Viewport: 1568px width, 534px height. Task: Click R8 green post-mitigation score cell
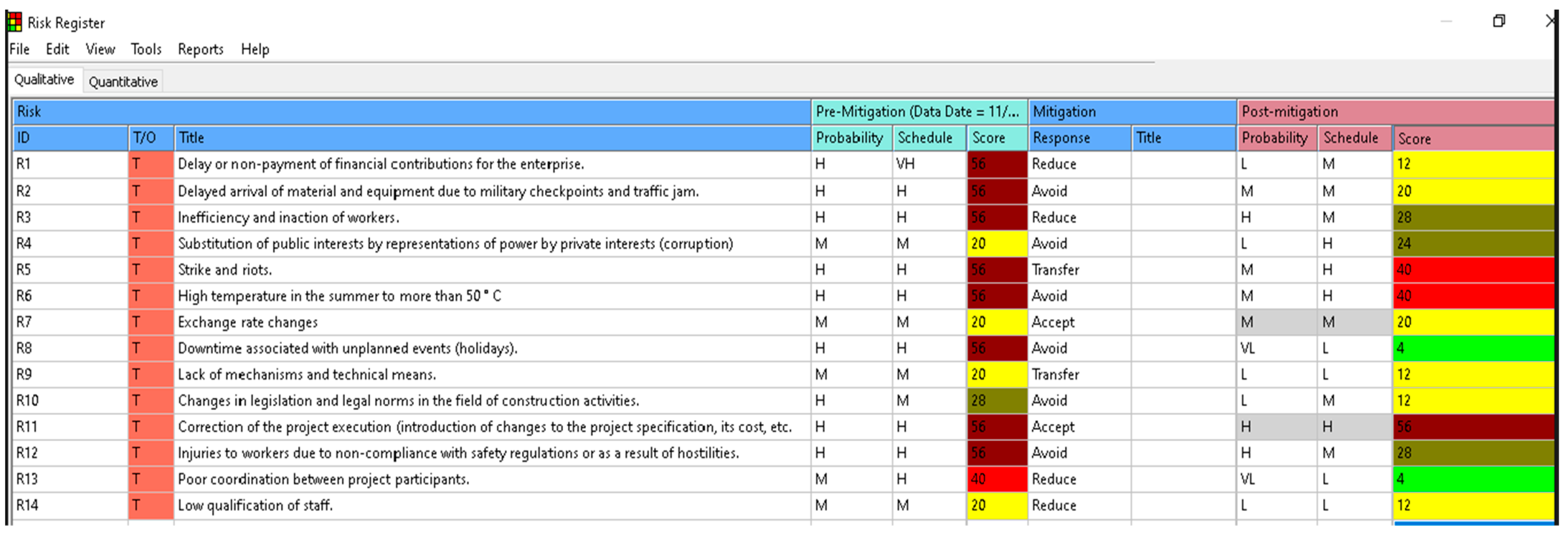(1473, 348)
